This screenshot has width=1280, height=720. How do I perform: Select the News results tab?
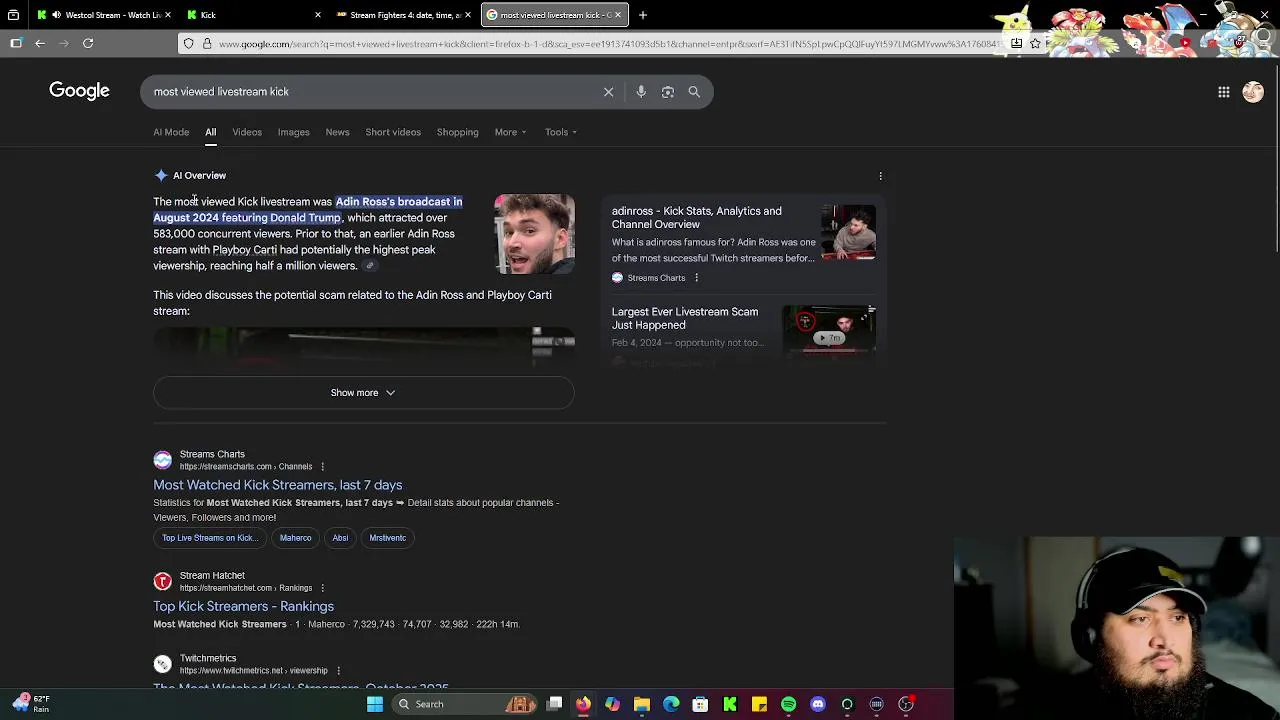(x=337, y=132)
